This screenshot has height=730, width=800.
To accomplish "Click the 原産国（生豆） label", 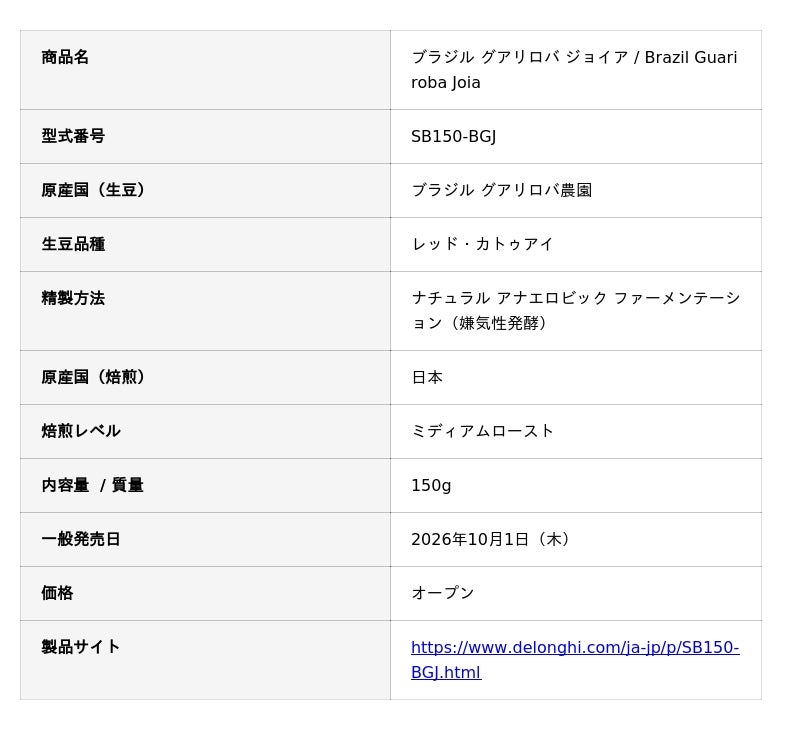I will 93,190.
